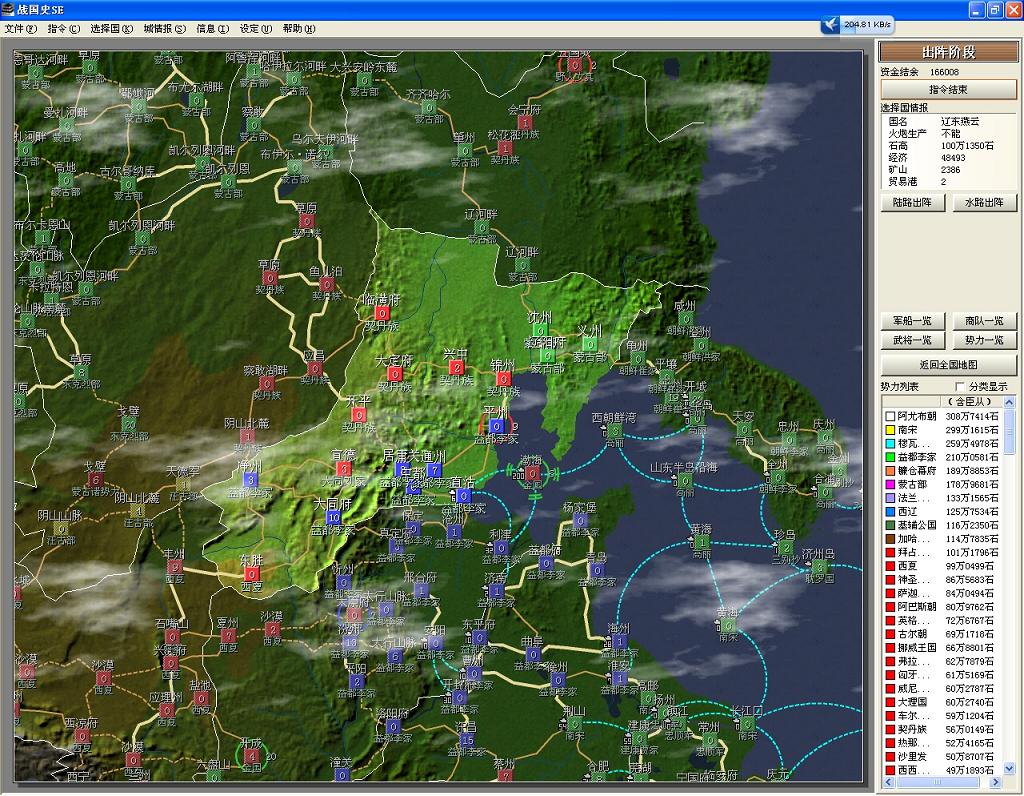
Task: Open the 城情报 menu
Action: [164, 29]
